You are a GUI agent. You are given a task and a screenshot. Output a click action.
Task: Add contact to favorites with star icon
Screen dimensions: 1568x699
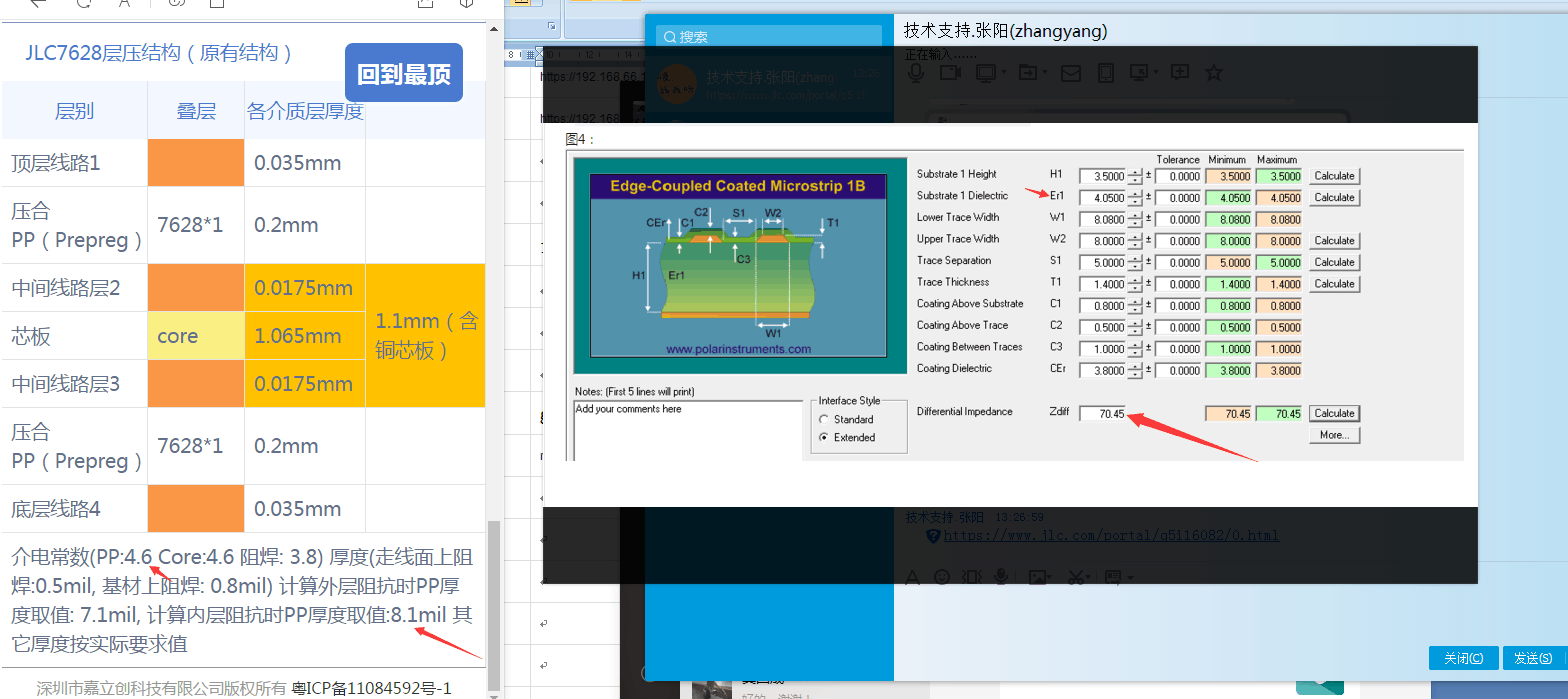(1214, 73)
